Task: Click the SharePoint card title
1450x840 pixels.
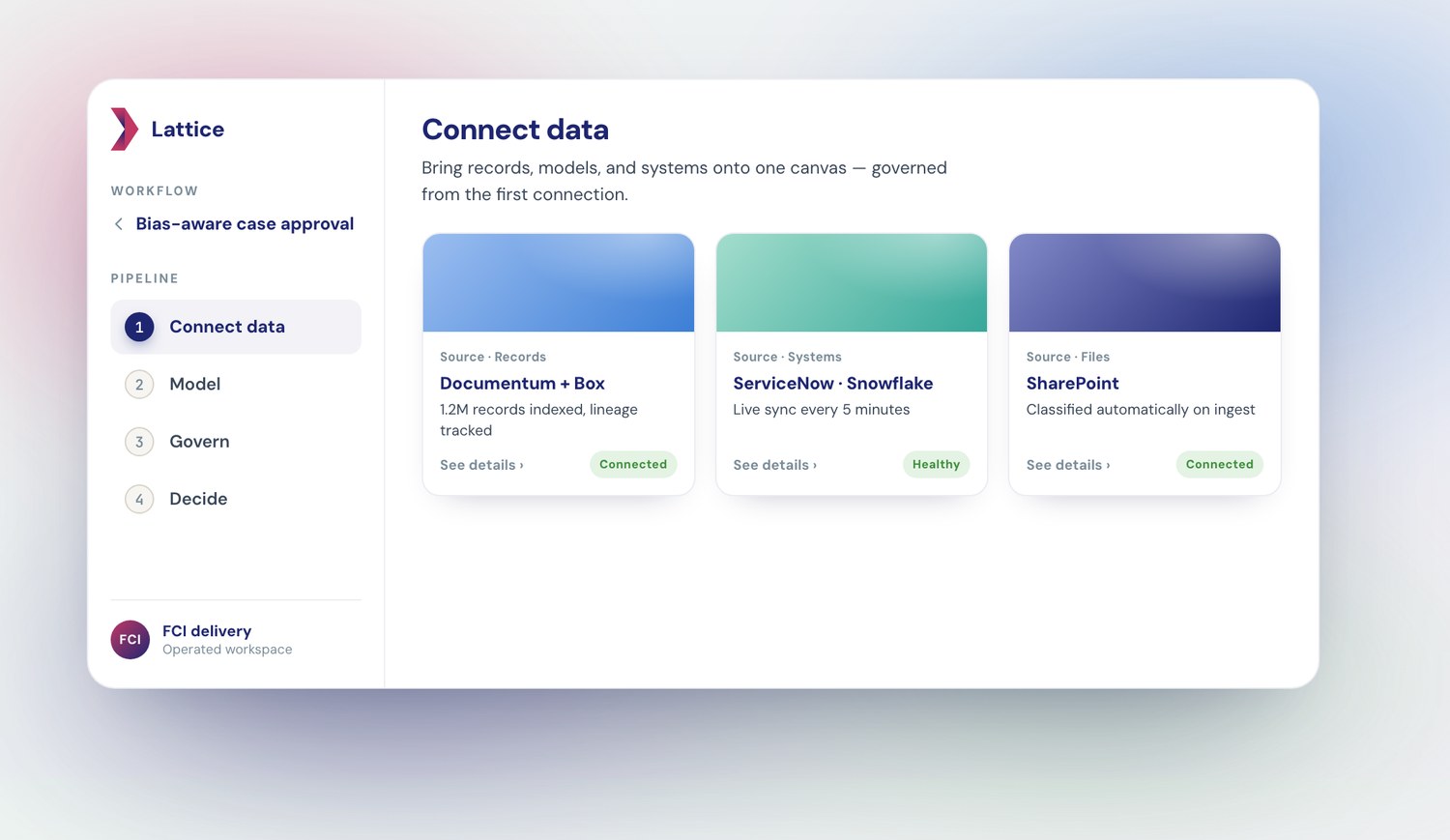Action: click(1073, 384)
